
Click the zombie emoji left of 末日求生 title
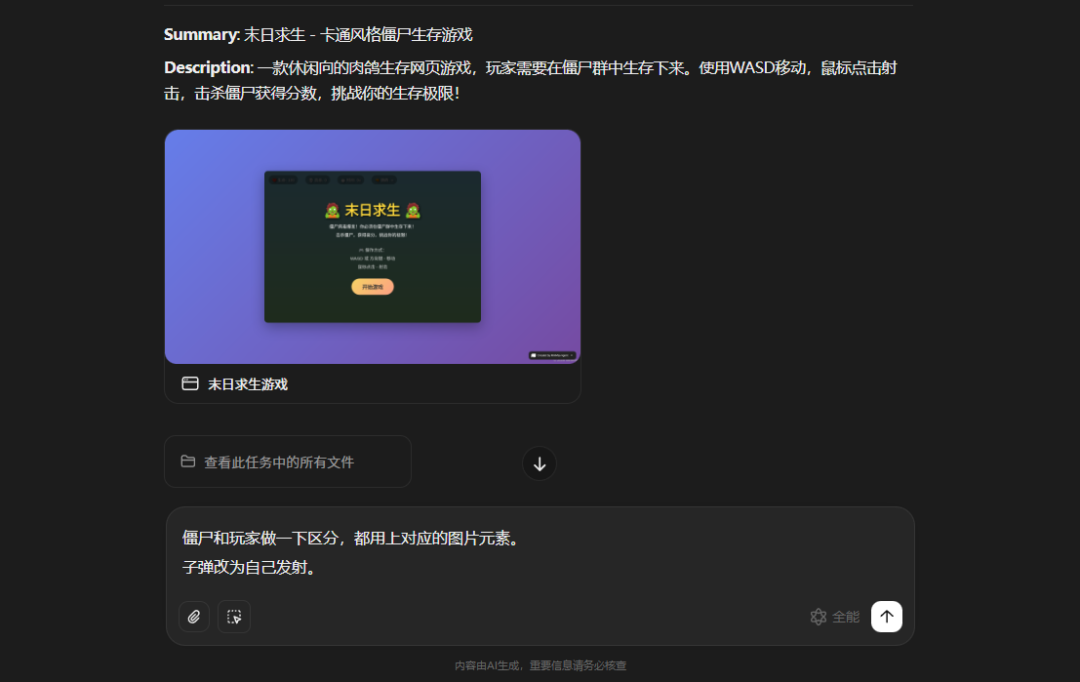332,210
